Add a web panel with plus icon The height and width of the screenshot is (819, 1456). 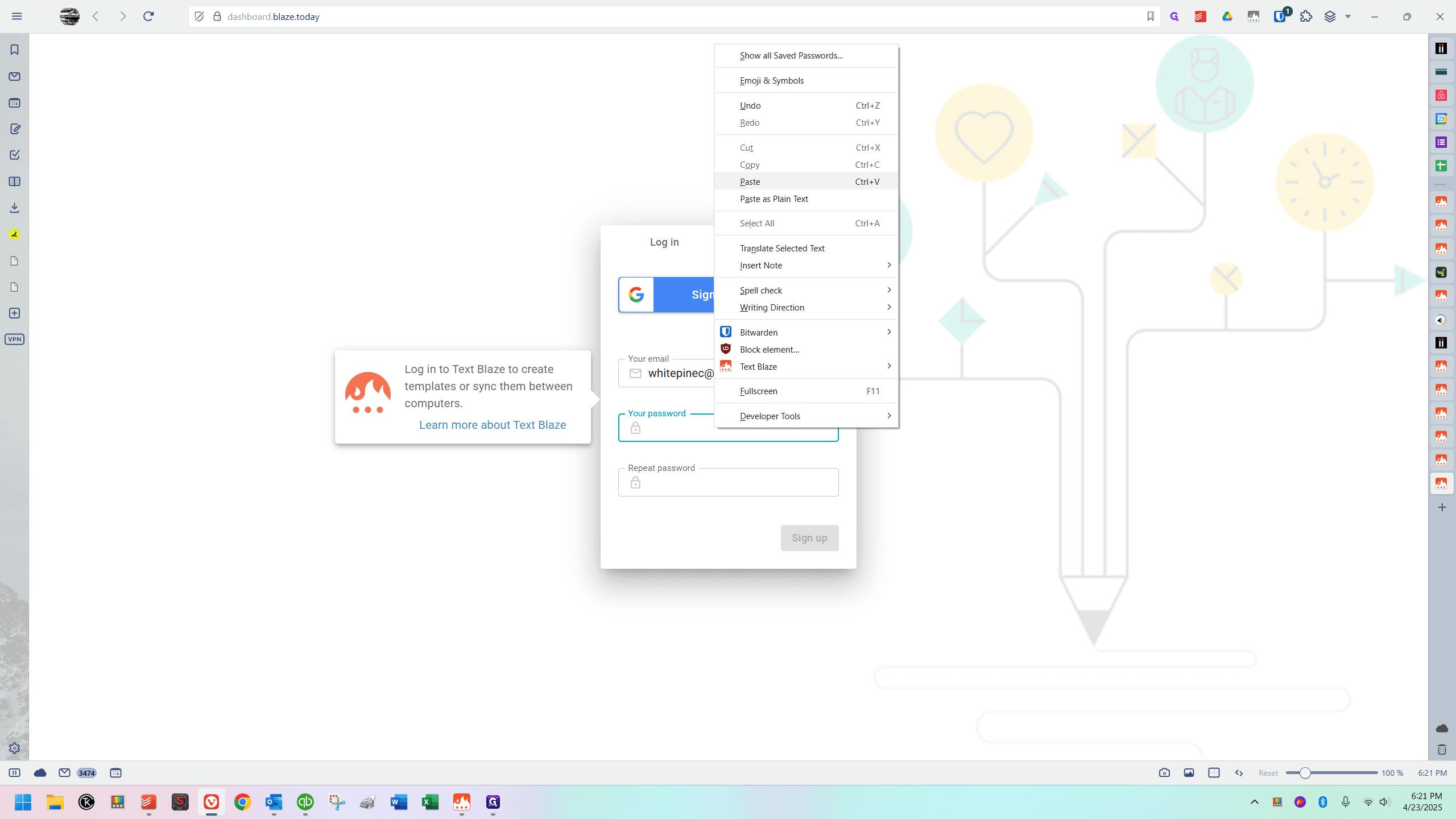(14, 313)
